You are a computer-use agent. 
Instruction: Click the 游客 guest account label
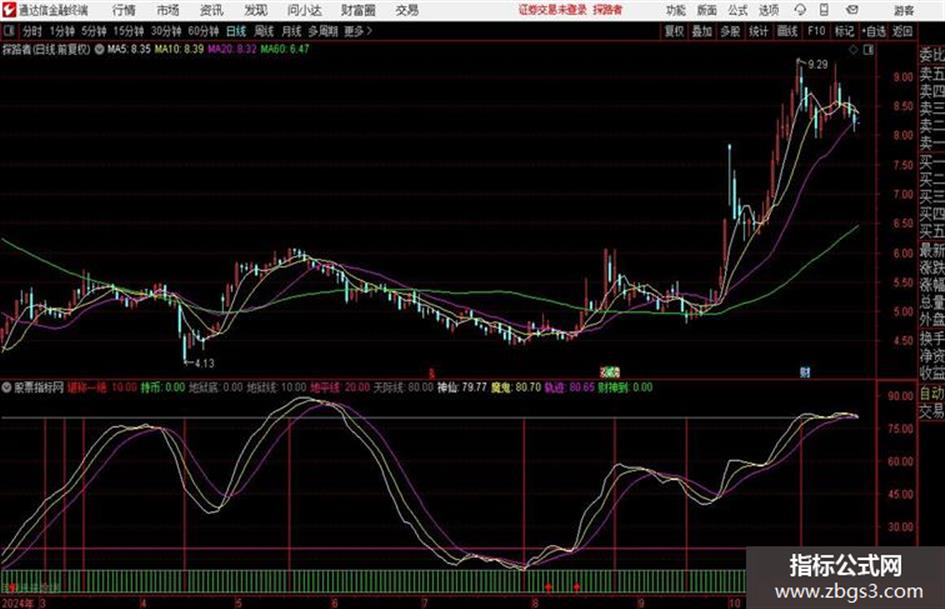904,10
